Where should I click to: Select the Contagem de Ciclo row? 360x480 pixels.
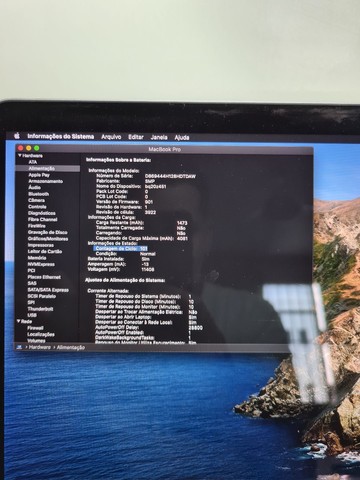click(120, 249)
